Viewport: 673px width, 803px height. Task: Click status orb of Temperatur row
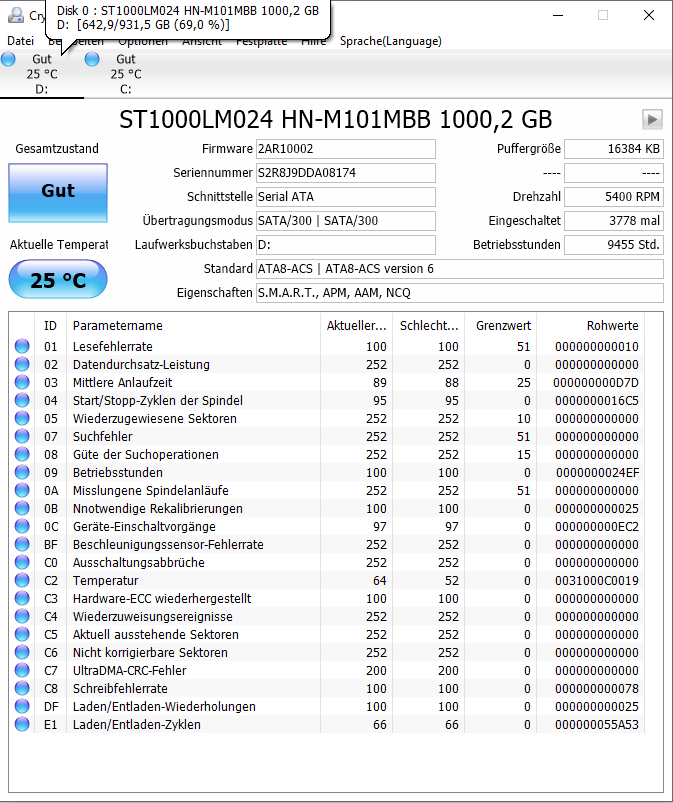[22, 580]
